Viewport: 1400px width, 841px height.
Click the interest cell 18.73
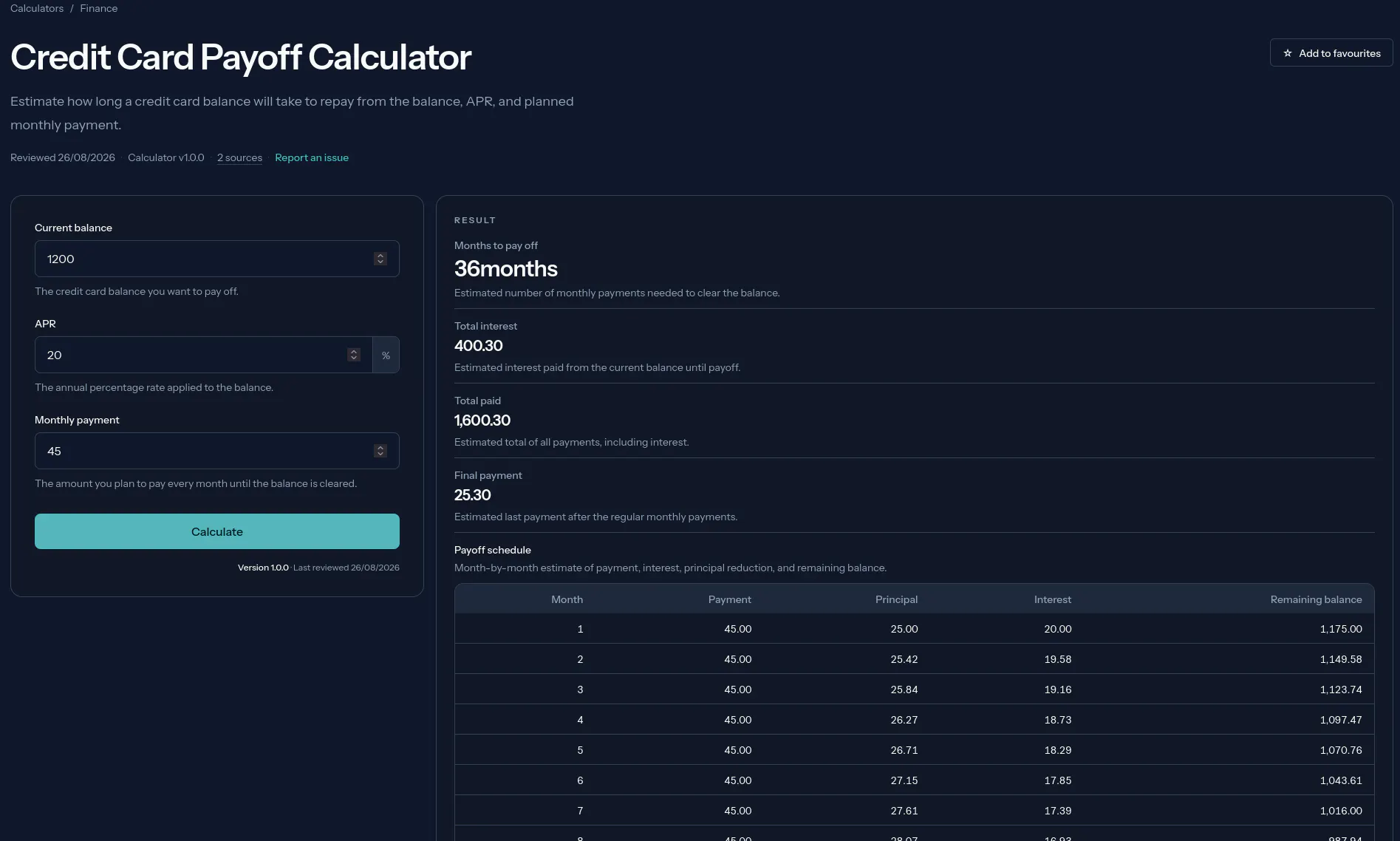pos(1058,720)
